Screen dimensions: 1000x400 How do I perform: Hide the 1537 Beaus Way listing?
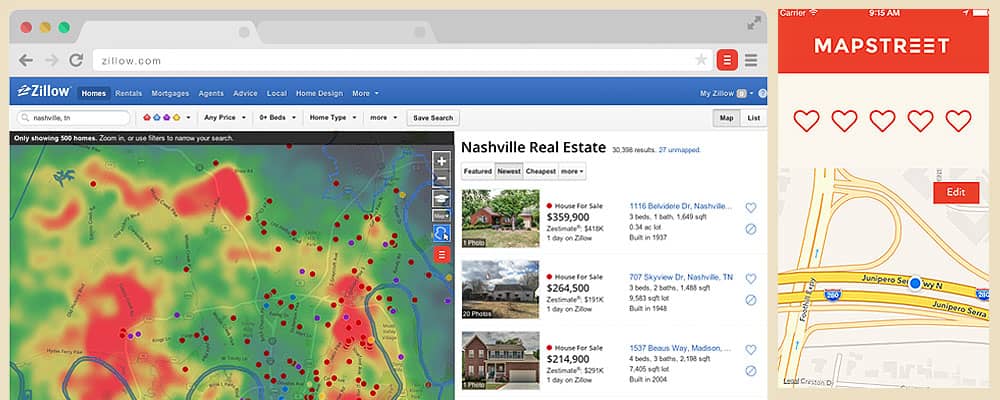coord(751,371)
